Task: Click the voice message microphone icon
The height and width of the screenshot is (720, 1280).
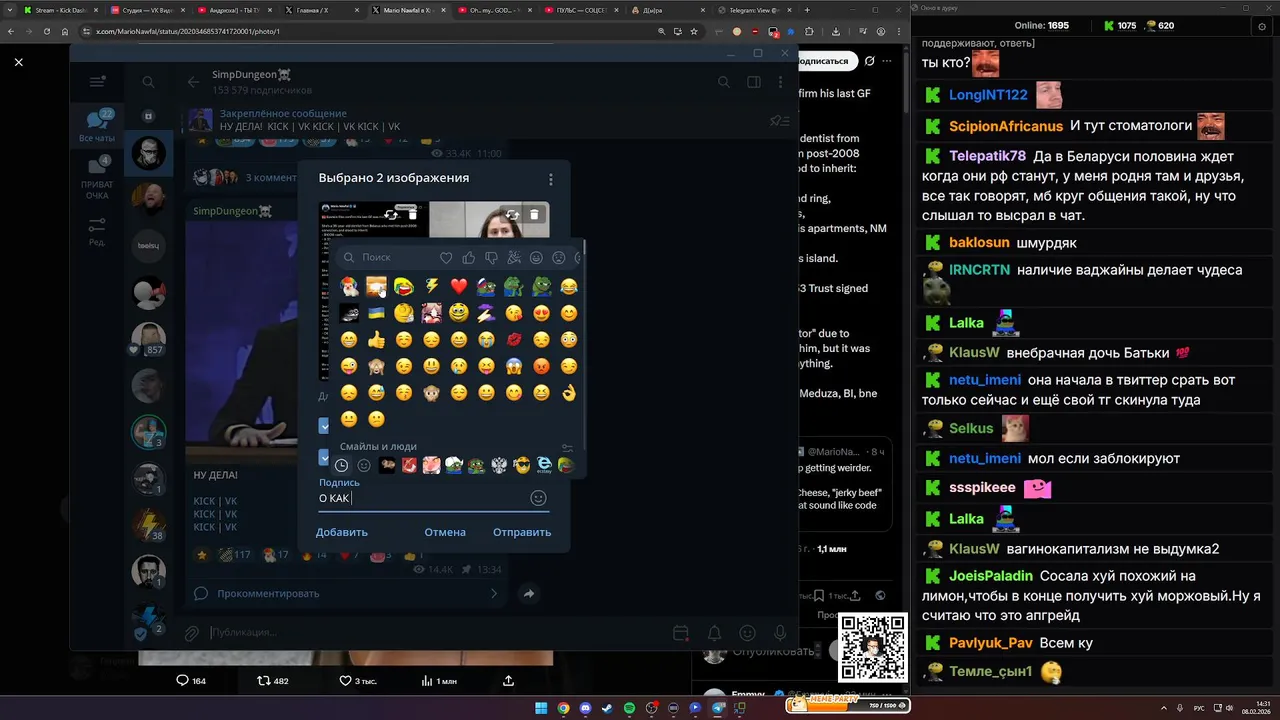Action: (x=781, y=633)
